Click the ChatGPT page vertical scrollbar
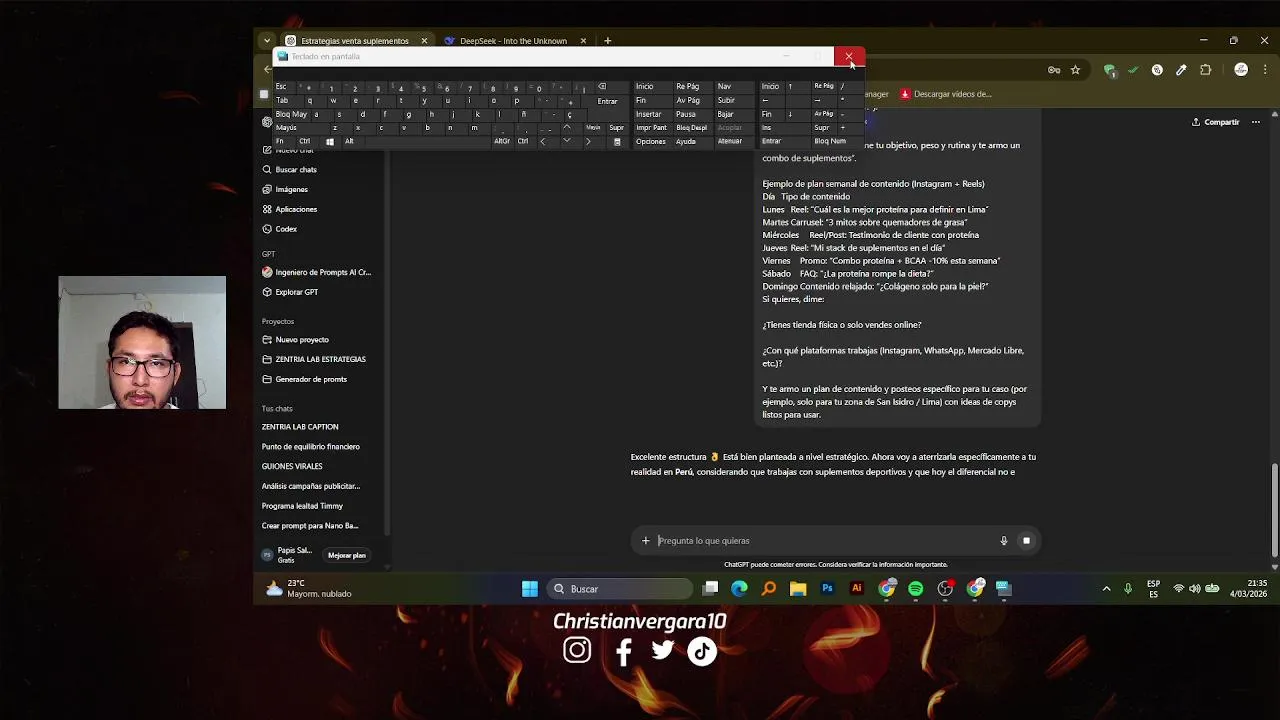The image size is (1280, 720). coord(1274,510)
